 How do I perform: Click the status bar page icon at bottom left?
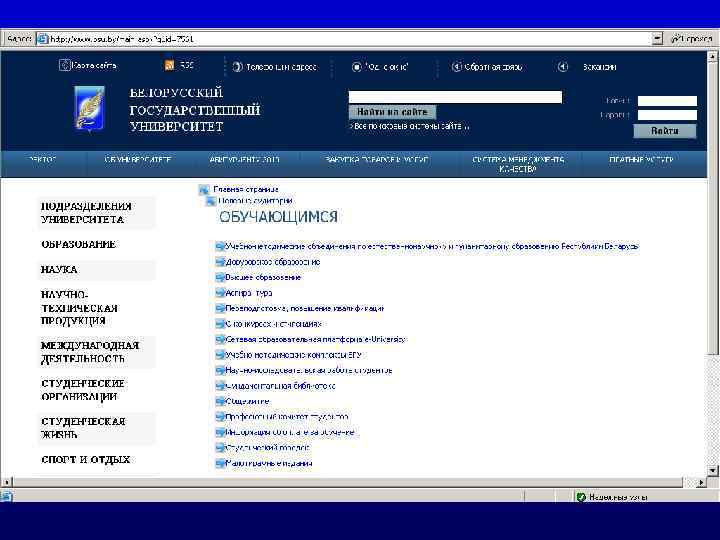pos(6,496)
